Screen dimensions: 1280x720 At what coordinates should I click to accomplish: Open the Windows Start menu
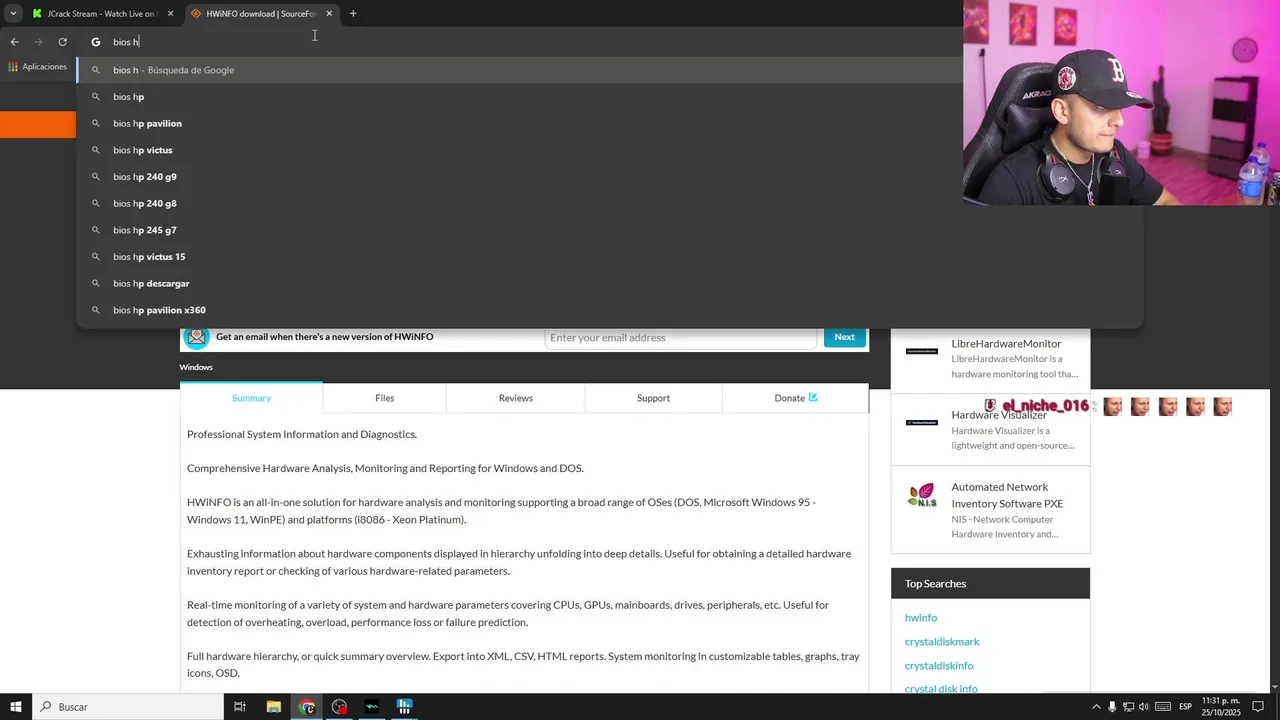16,707
